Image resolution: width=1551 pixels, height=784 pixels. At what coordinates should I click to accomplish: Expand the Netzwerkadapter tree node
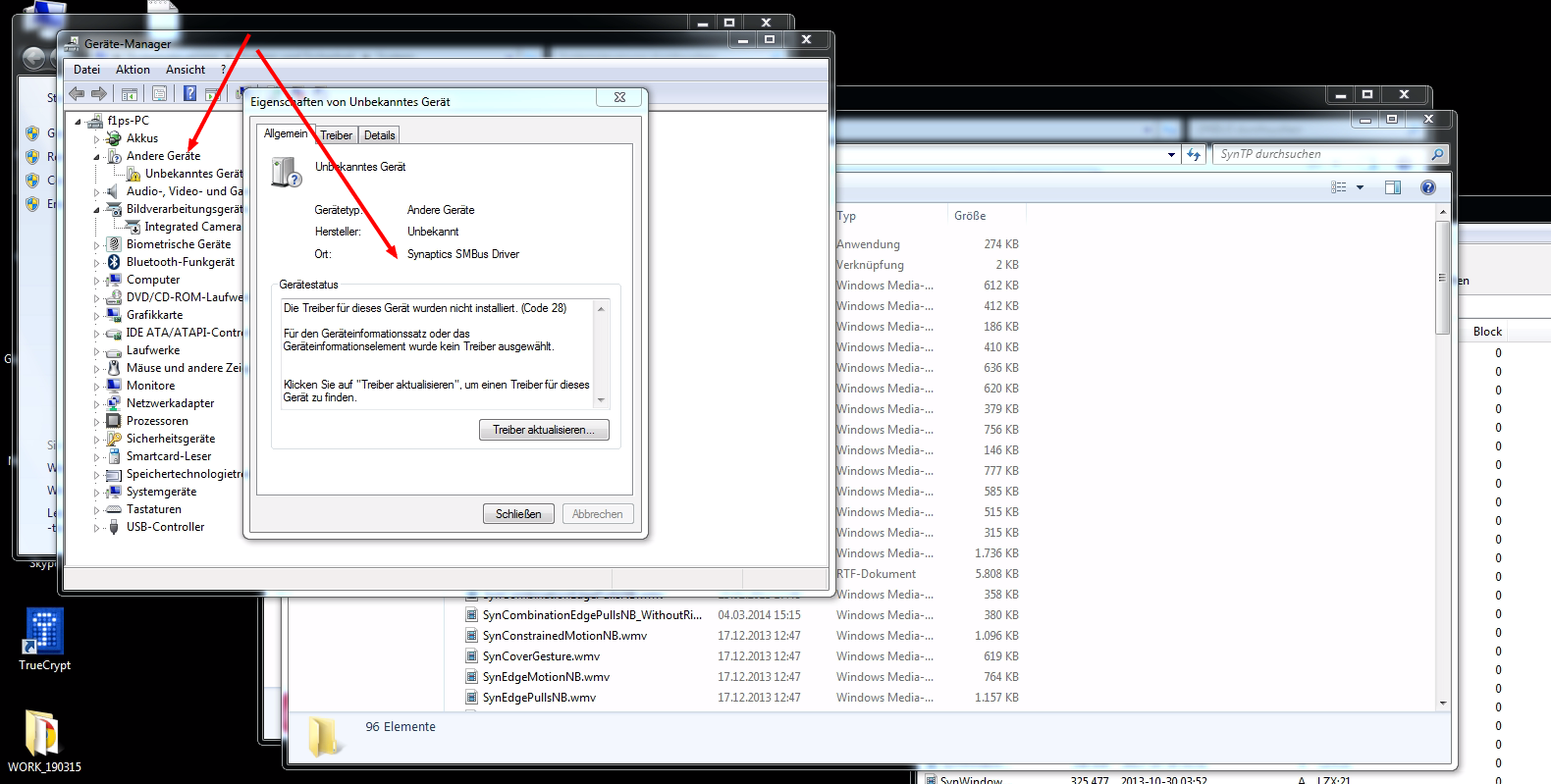tap(96, 404)
